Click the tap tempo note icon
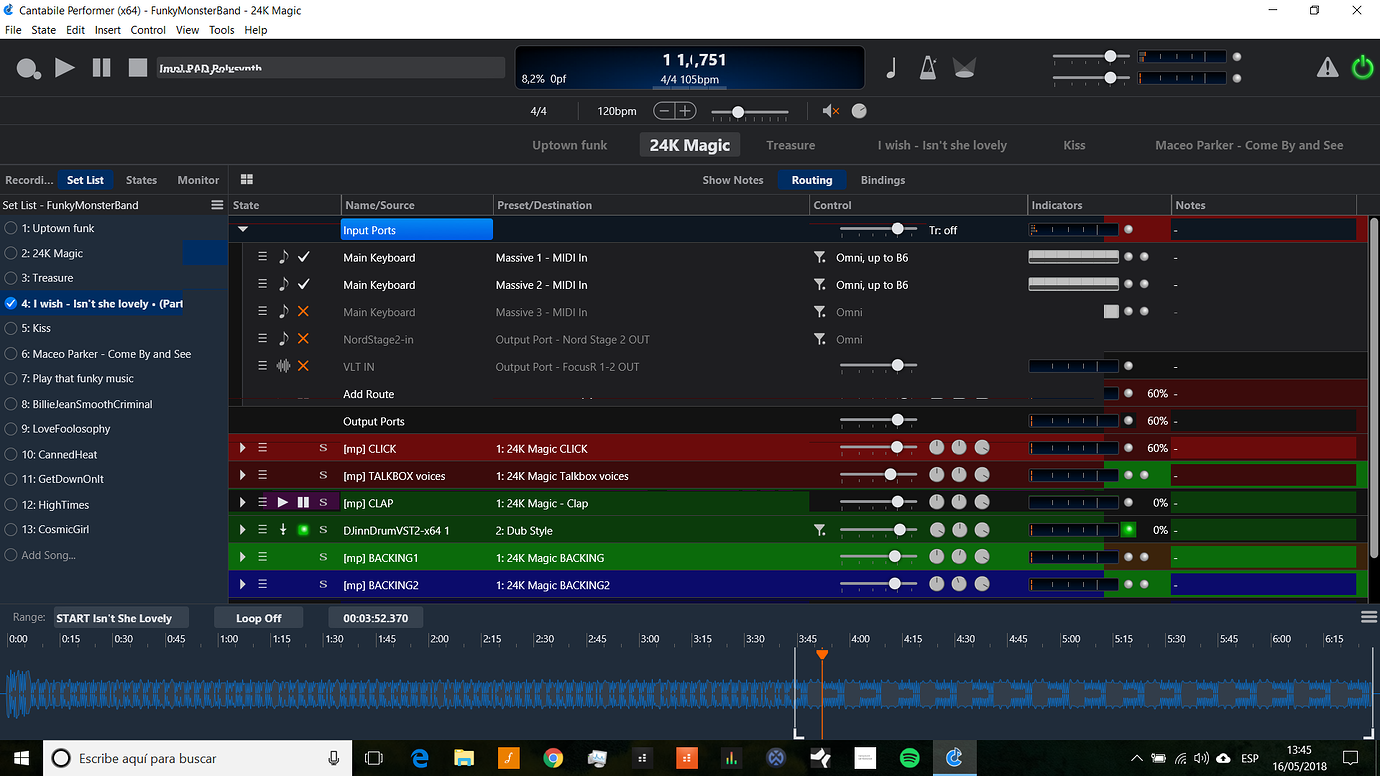The width and height of the screenshot is (1380, 776). coord(890,67)
